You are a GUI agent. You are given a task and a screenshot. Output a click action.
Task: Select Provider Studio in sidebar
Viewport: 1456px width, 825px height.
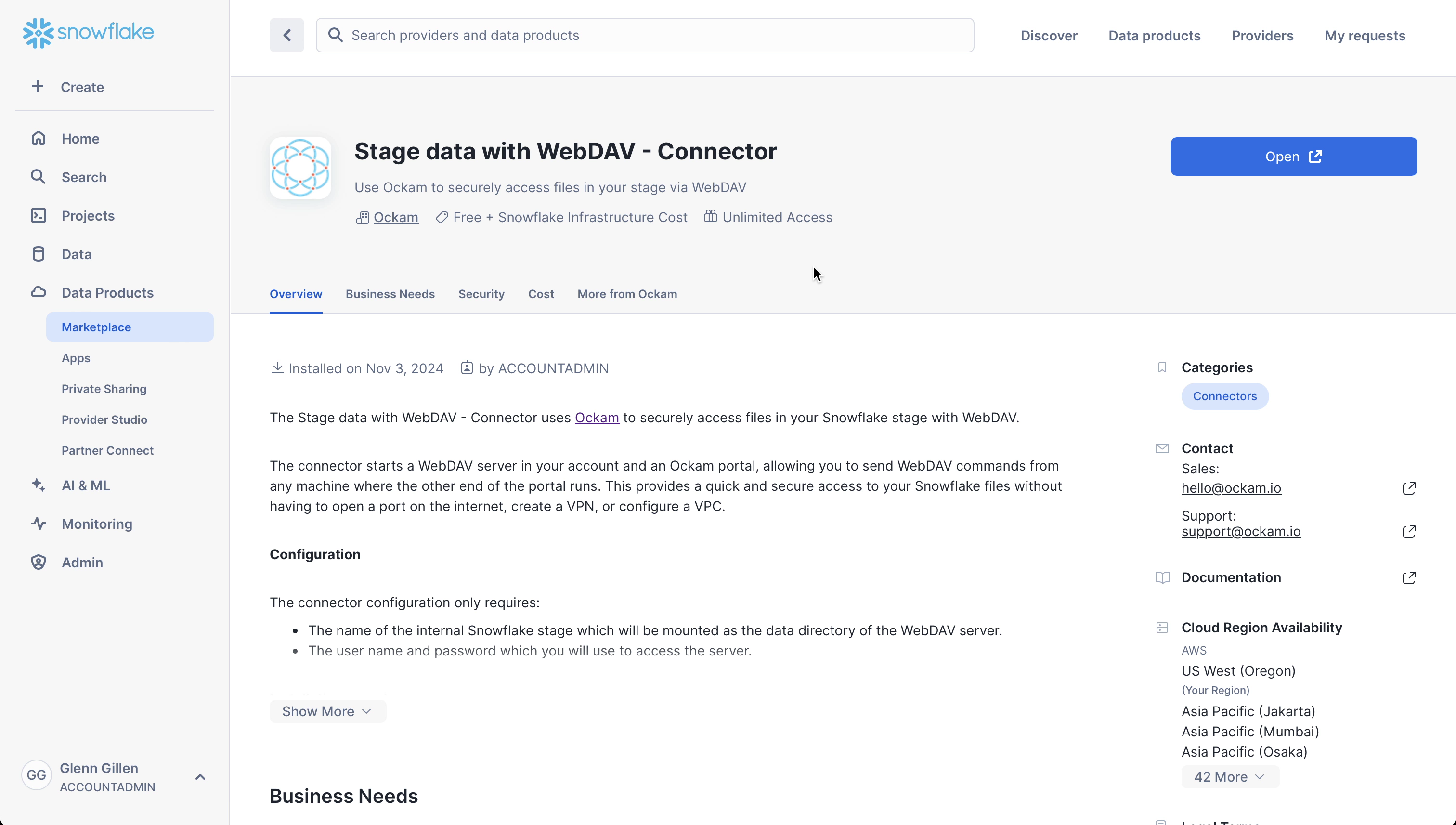coord(104,419)
